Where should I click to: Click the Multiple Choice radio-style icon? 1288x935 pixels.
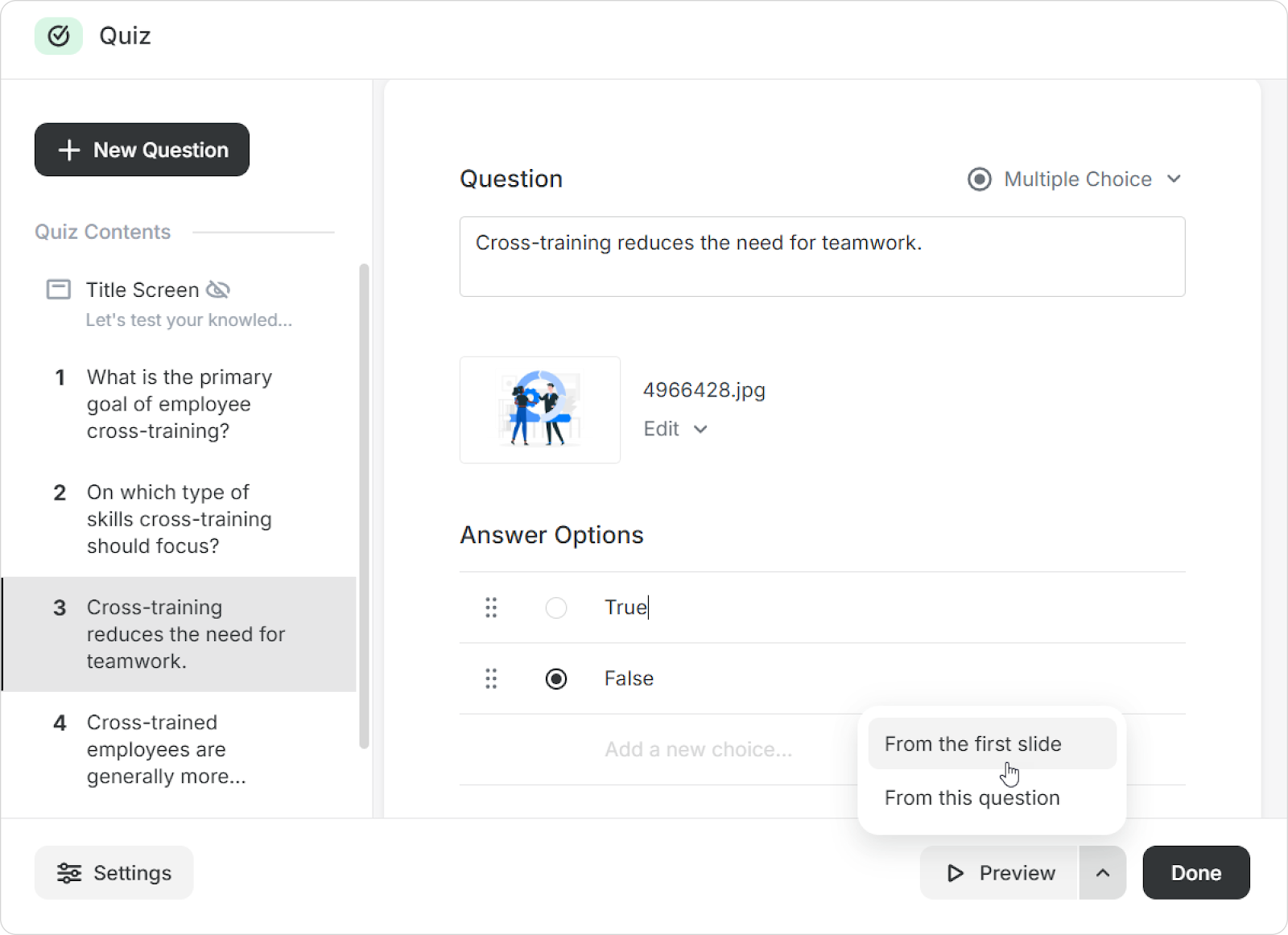pyautogui.click(x=979, y=179)
